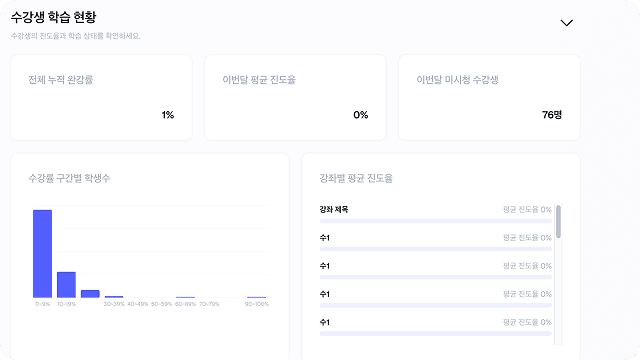Click the 90-100% chart bar
Viewport: 640px width, 360px height.
pyautogui.click(x=257, y=297)
